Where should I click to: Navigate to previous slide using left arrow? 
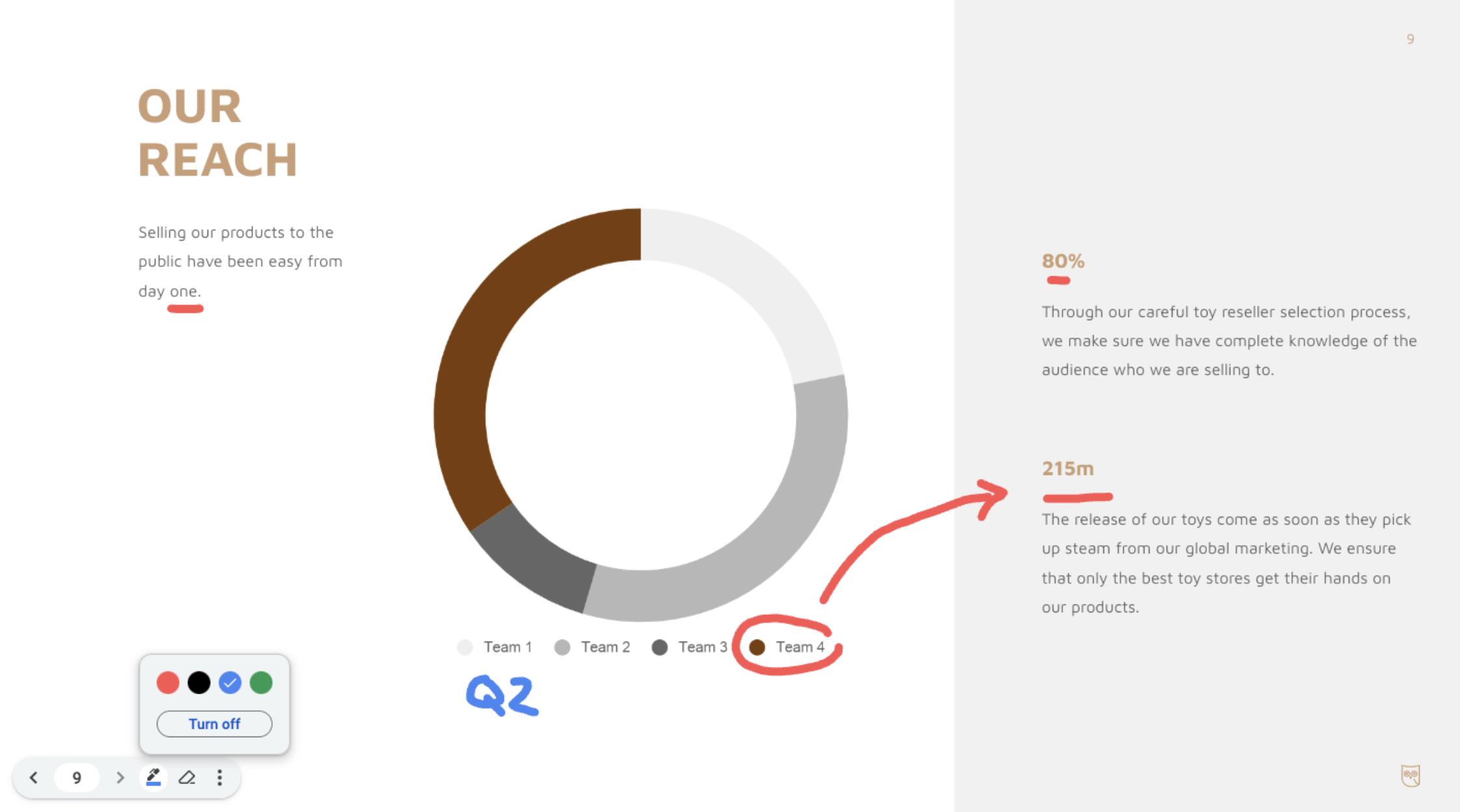[x=34, y=778]
